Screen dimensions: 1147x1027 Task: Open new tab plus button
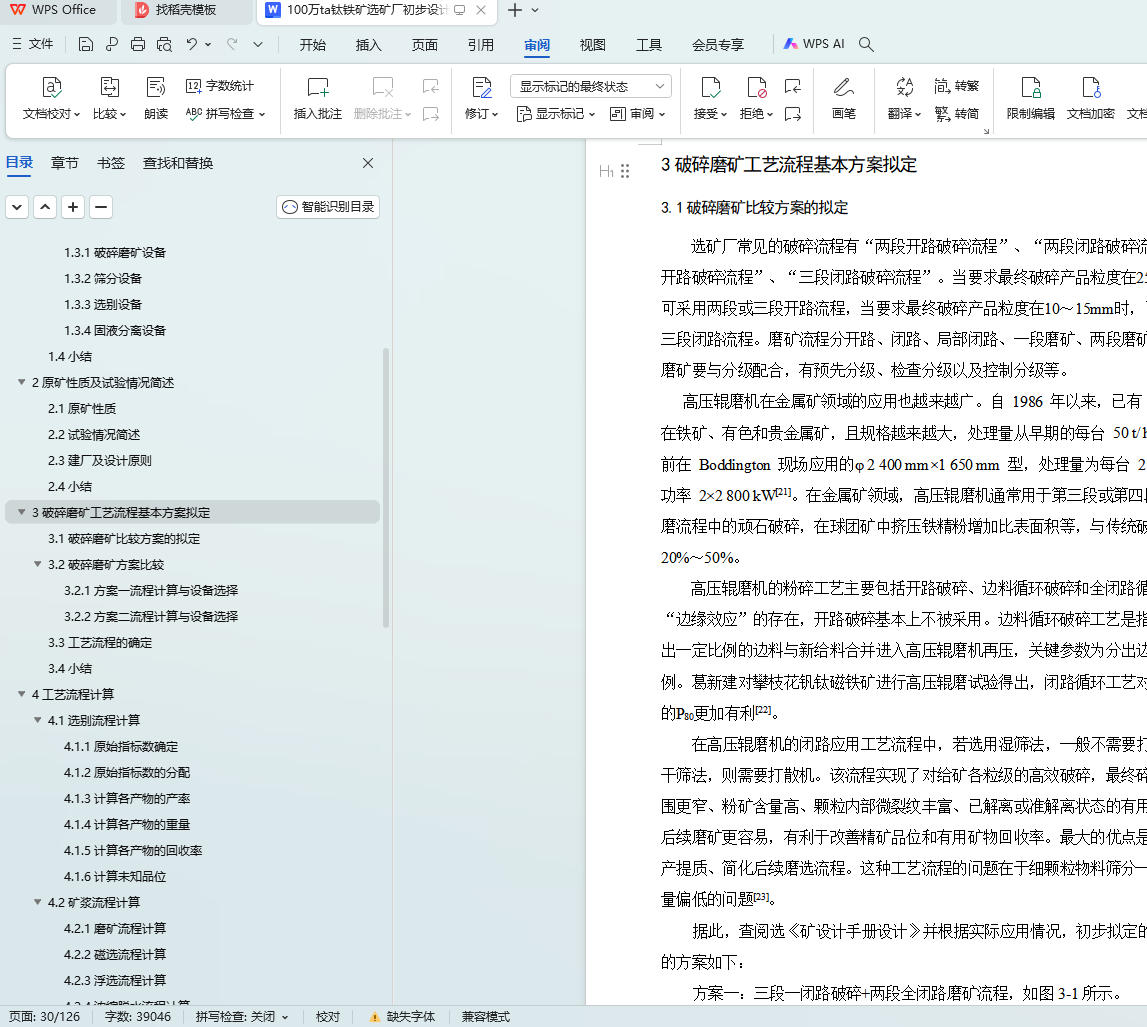[515, 10]
